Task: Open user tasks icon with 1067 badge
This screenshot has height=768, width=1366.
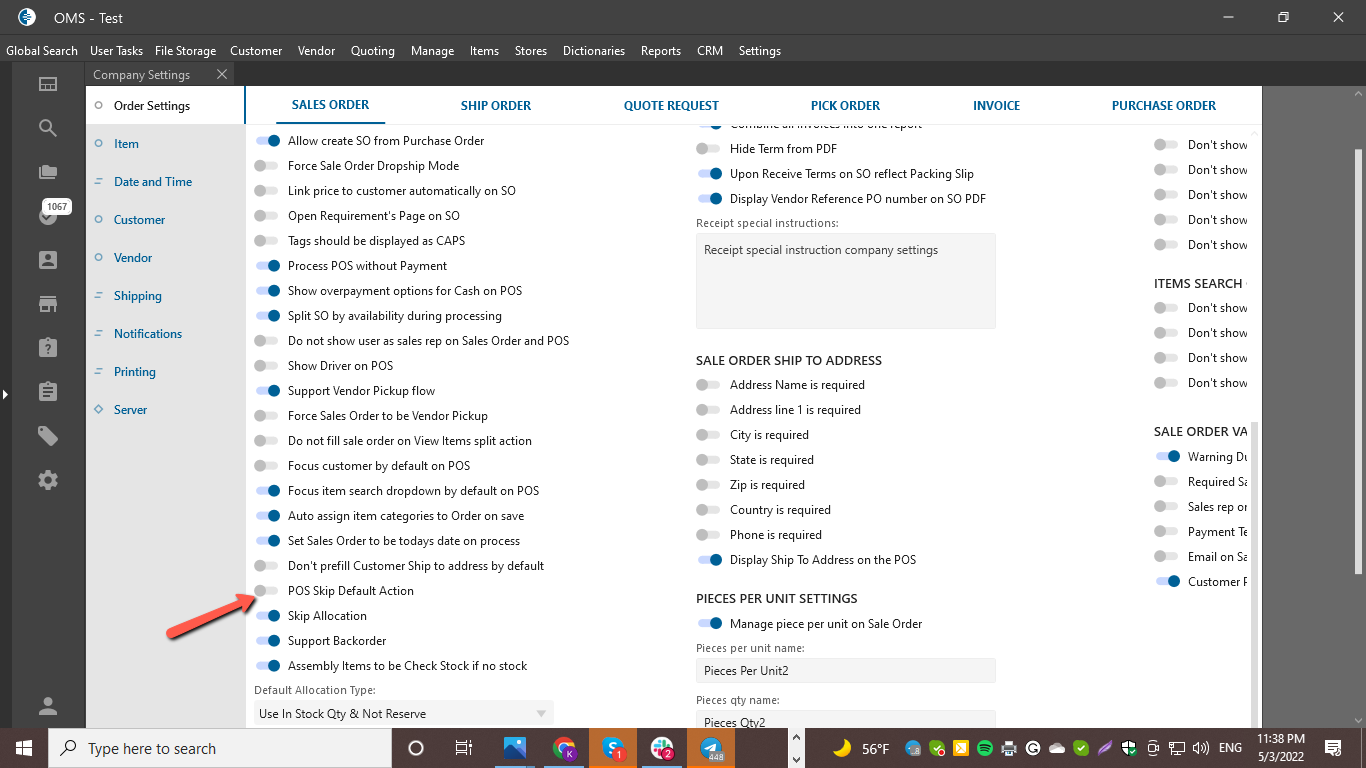Action: [x=47, y=215]
